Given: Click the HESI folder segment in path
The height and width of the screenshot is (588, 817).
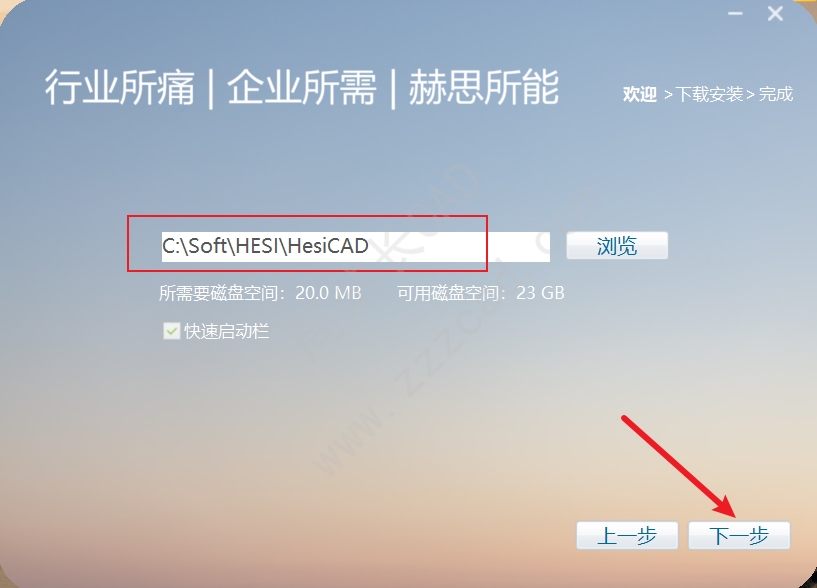Looking at the screenshot, I should (x=255, y=246).
